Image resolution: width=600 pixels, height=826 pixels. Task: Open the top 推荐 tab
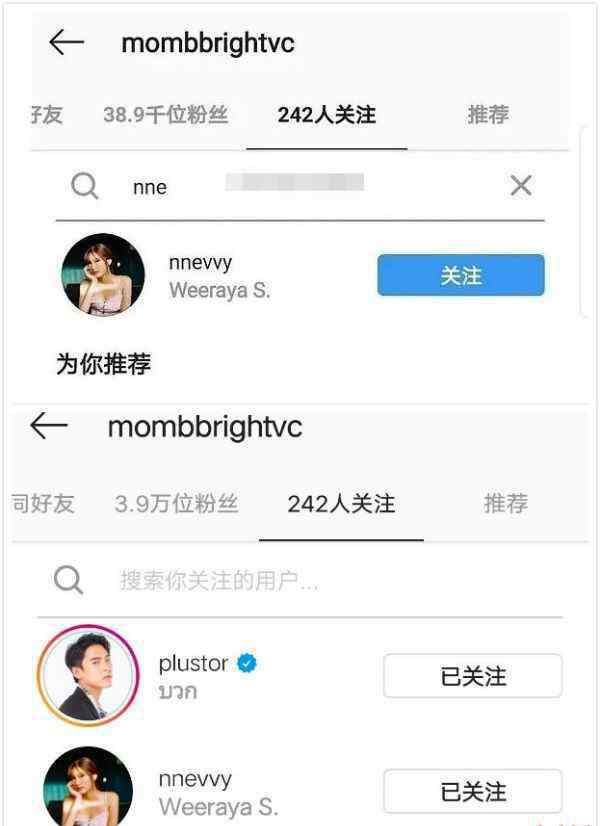point(488,114)
